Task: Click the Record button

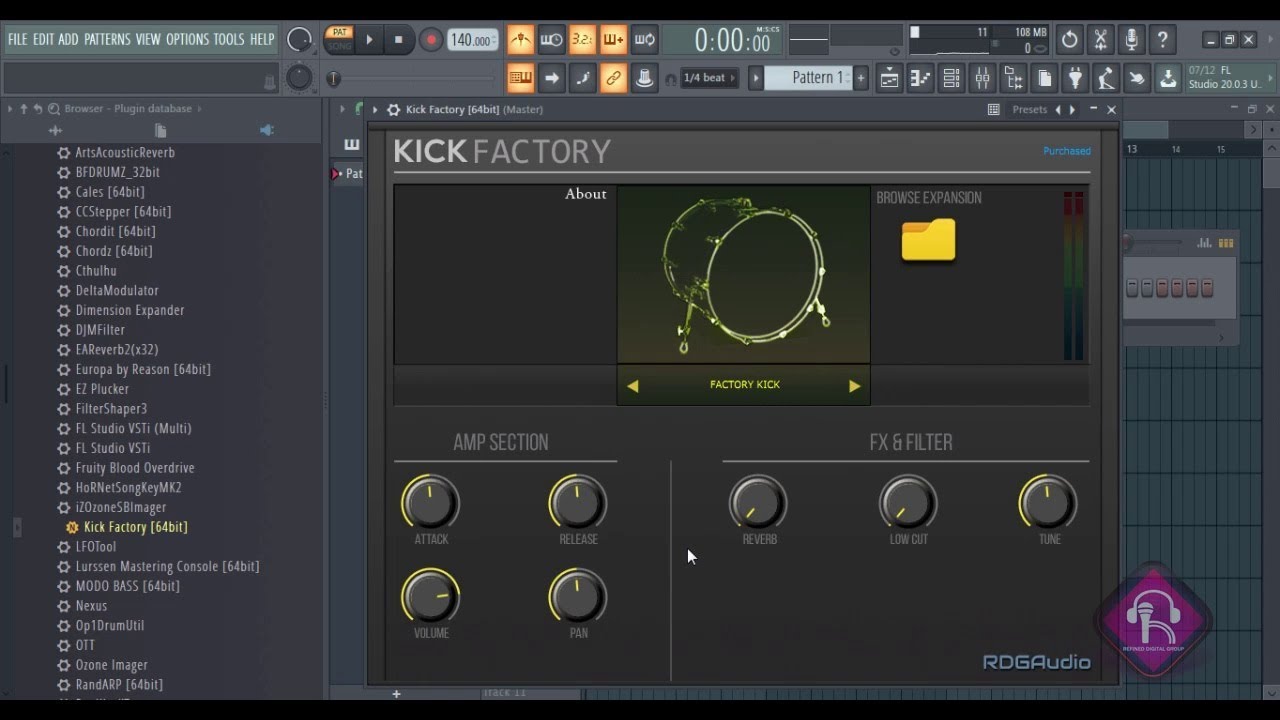Action: [x=431, y=40]
